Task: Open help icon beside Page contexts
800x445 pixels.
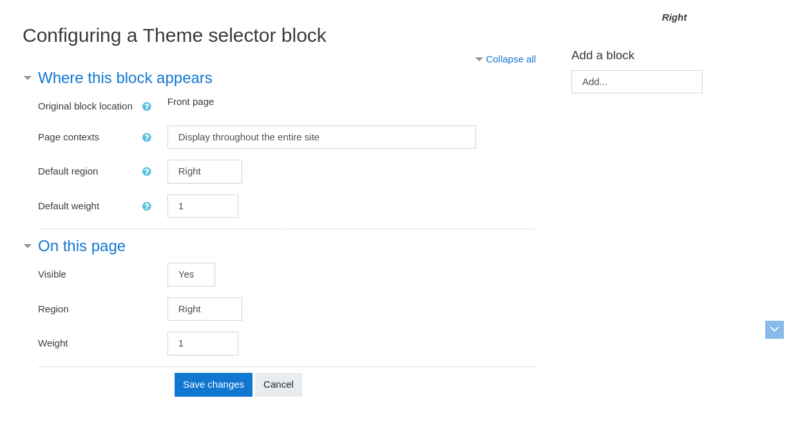Action: point(146,137)
